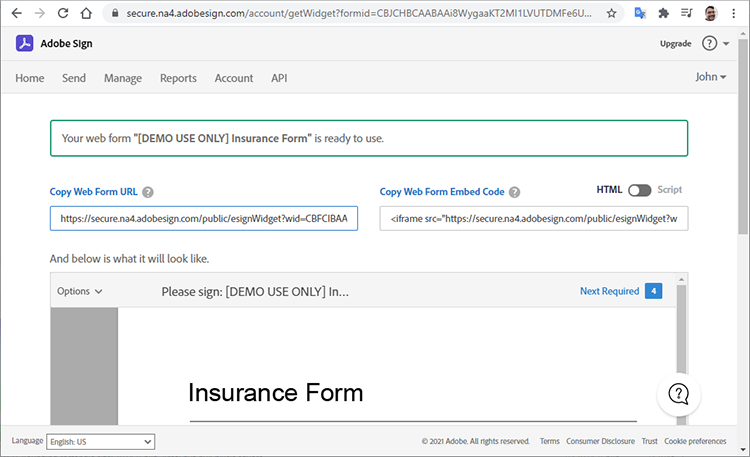This screenshot has height=457, width=750.
Task: Click Copy Web Form URL link
Action: click(93, 192)
